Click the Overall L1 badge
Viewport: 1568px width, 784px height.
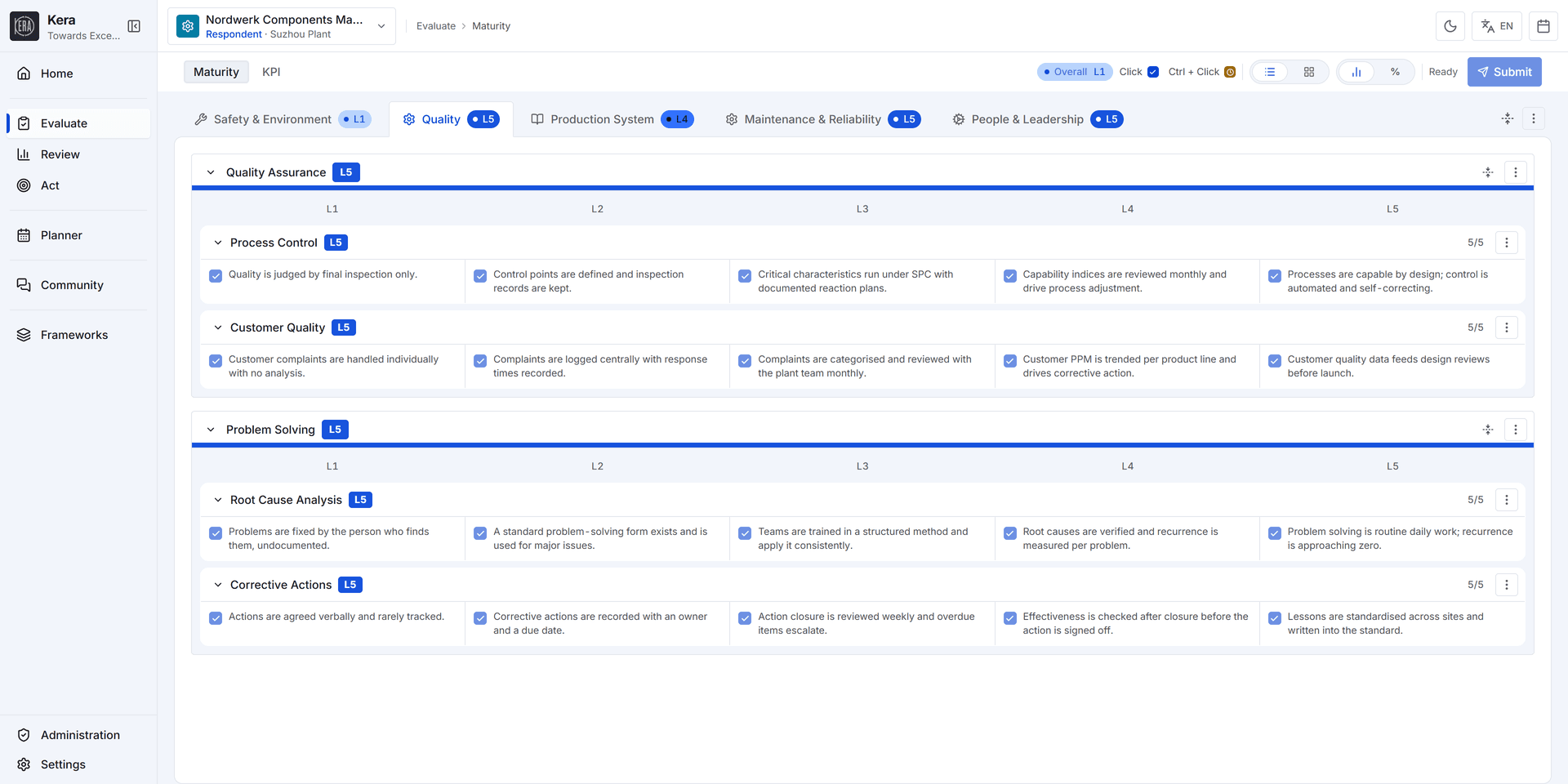[1075, 72]
